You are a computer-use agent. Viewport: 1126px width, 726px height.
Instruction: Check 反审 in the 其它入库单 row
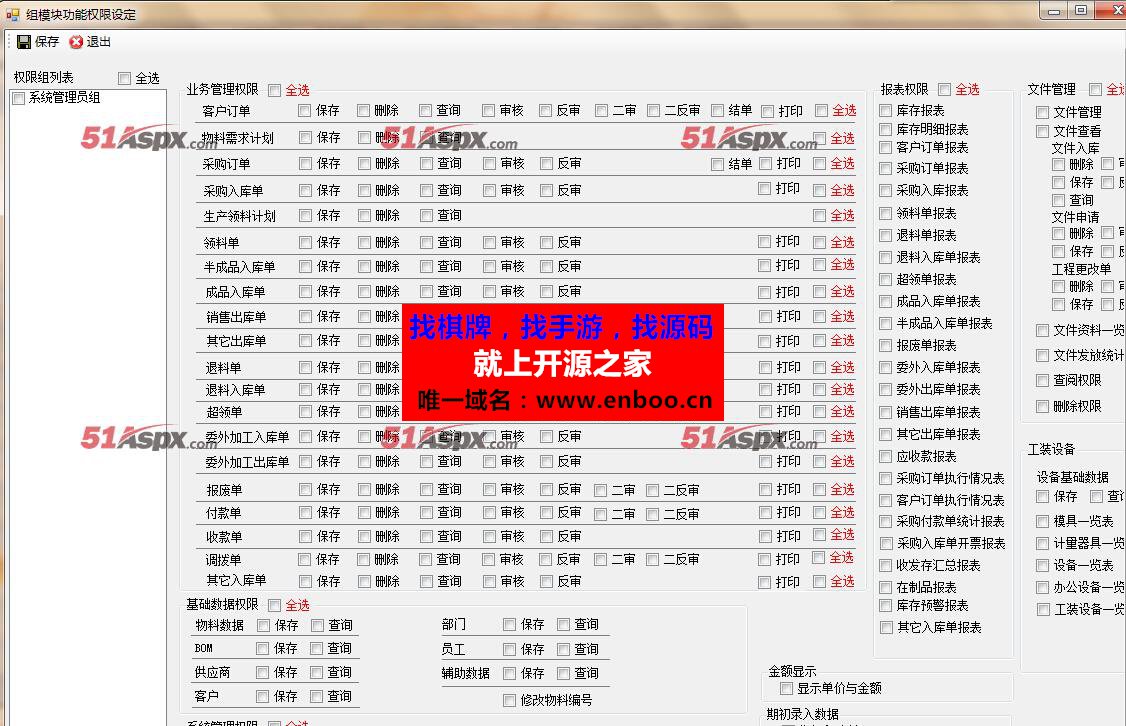[546, 582]
